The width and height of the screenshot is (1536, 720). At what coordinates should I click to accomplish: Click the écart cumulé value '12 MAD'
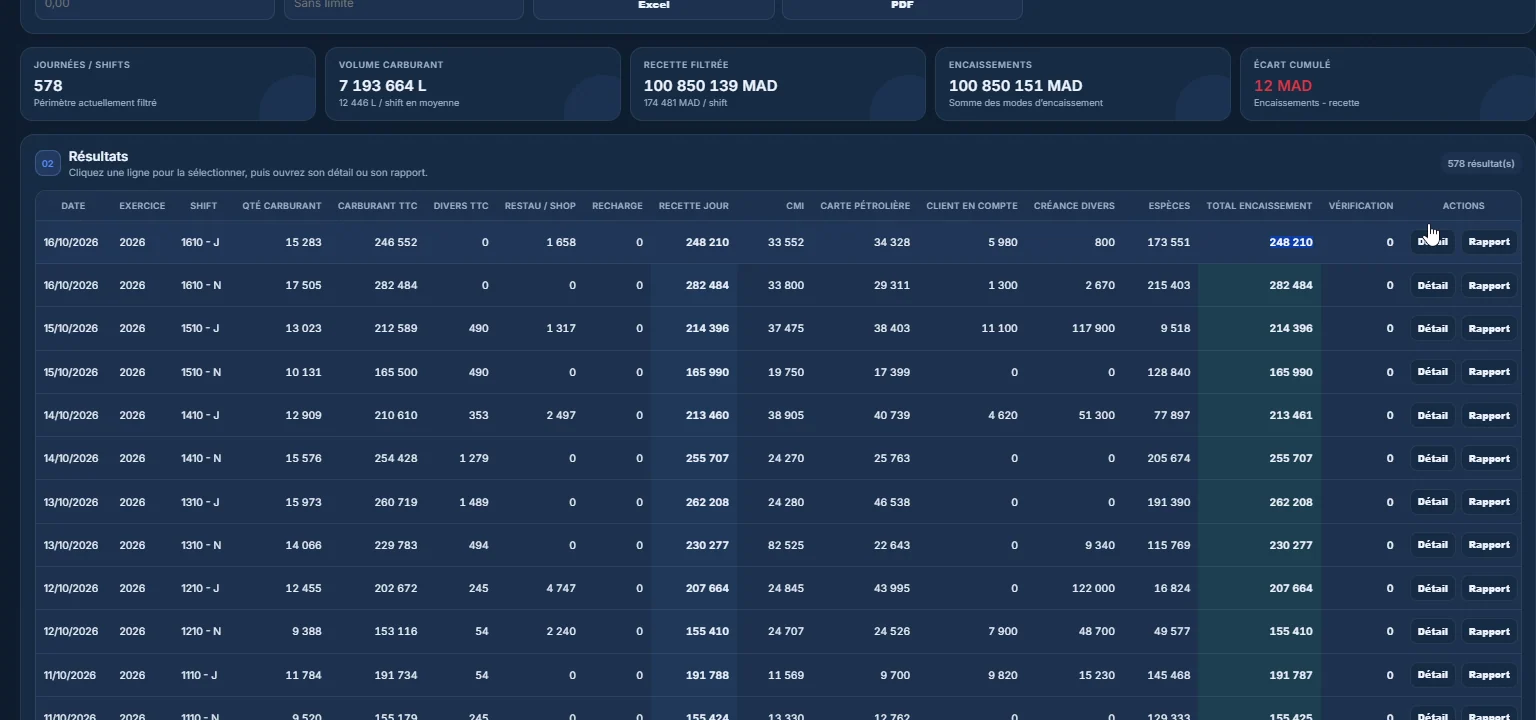click(1283, 86)
